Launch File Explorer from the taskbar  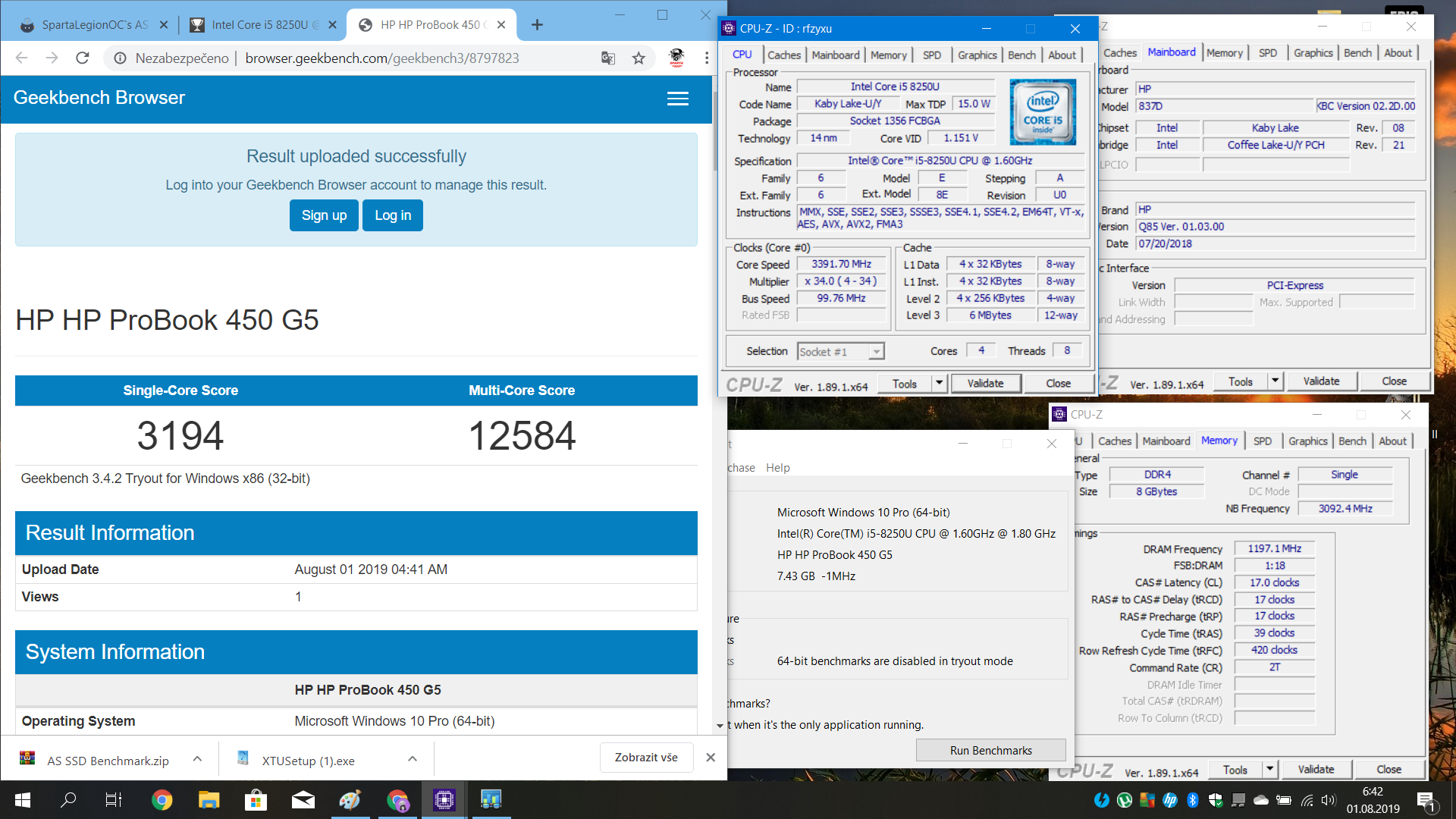click(x=209, y=799)
